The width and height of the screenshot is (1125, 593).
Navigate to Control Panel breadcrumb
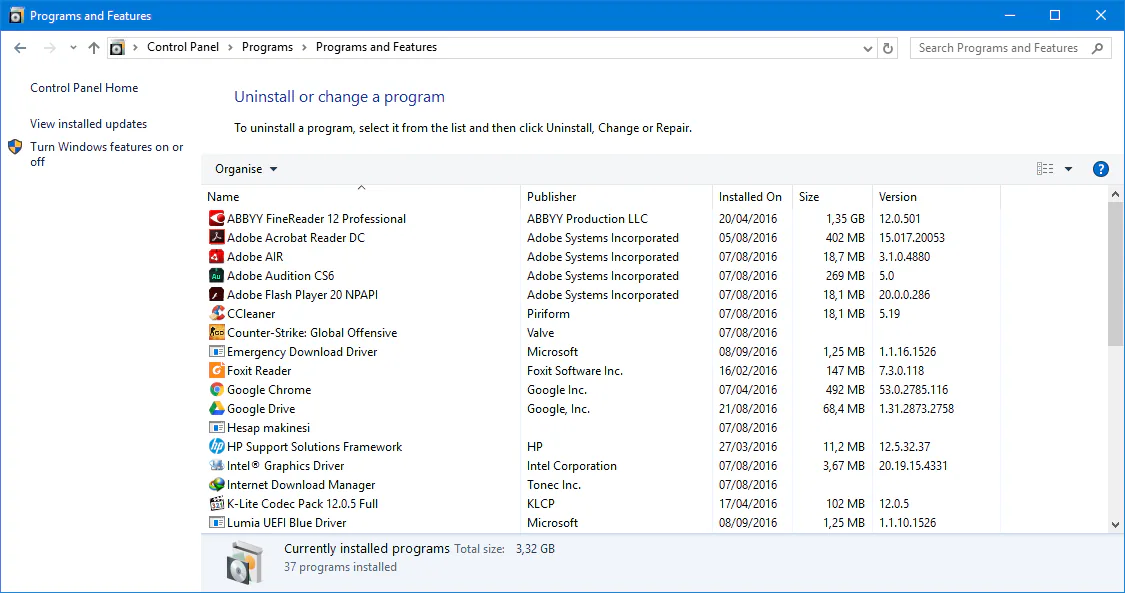[183, 47]
